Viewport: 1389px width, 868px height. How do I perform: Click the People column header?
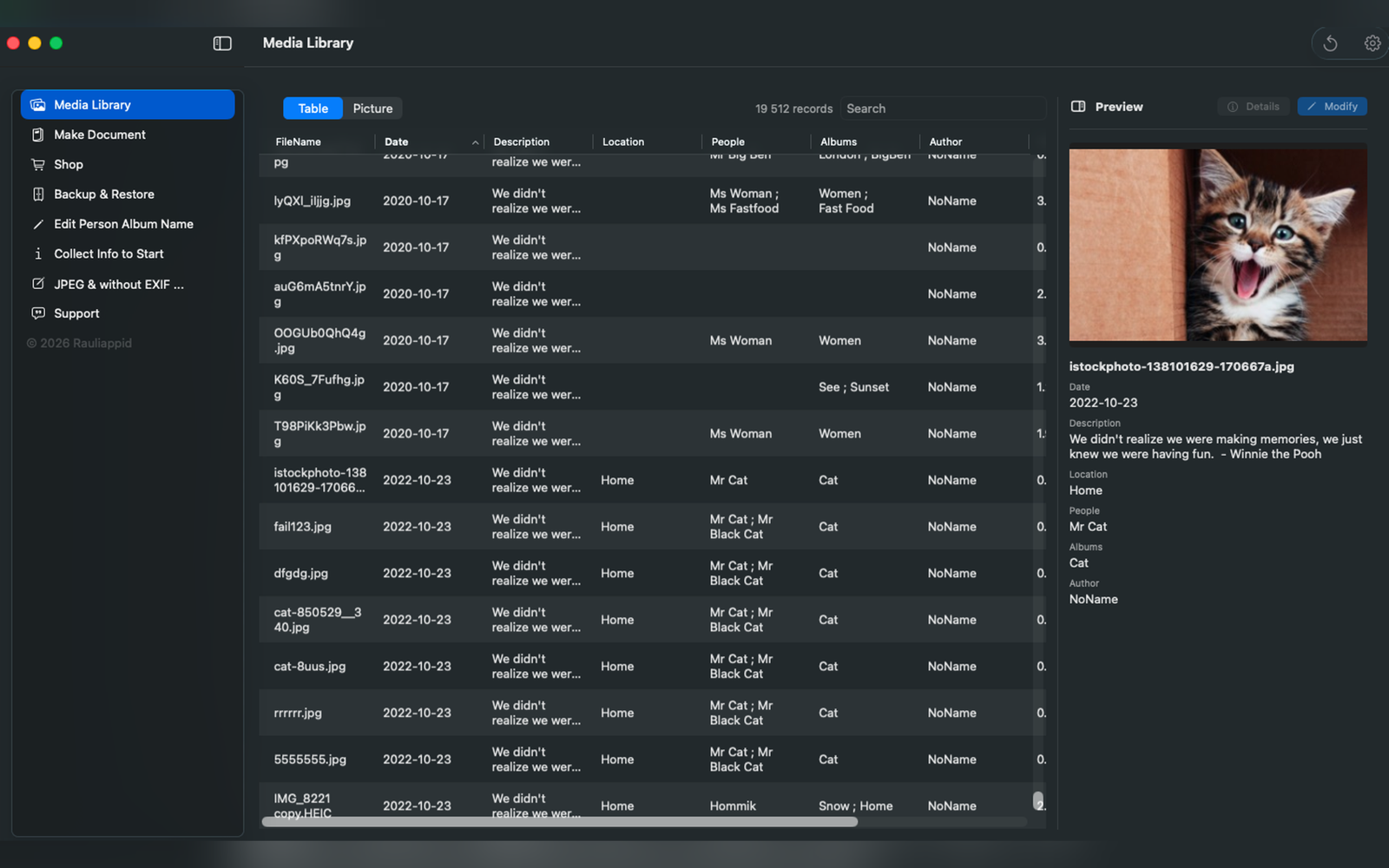[757, 141]
